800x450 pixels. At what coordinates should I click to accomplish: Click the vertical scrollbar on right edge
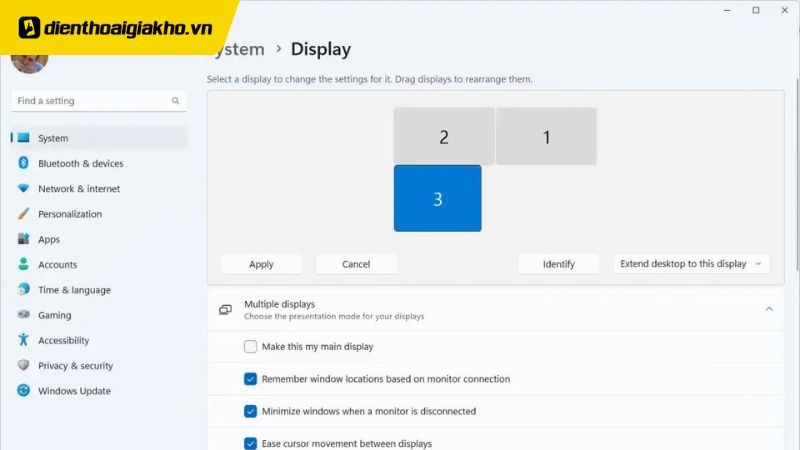pyautogui.click(x=797, y=174)
